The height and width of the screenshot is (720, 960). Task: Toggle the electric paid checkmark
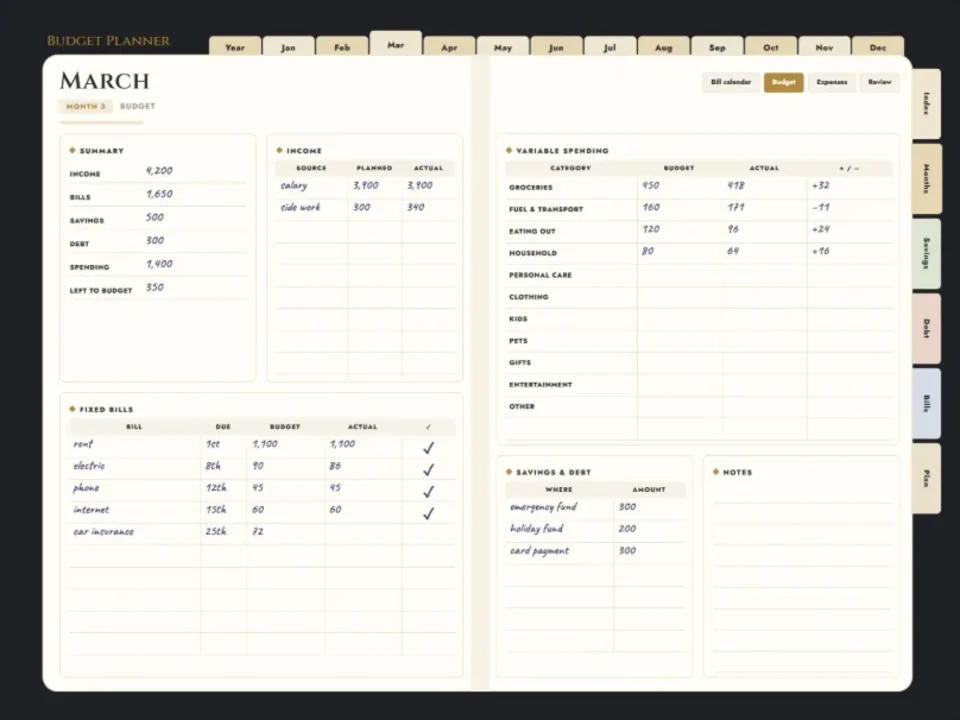pos(429,470)
